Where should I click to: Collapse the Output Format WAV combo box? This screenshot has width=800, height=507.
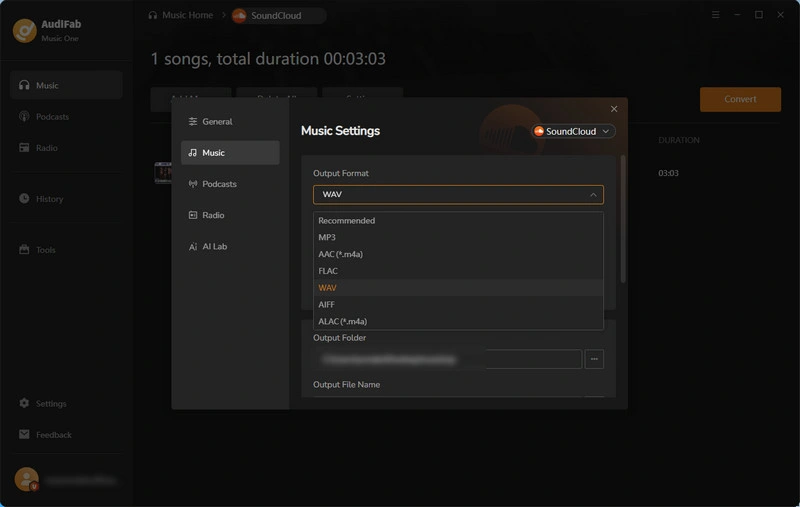[458, 194]
